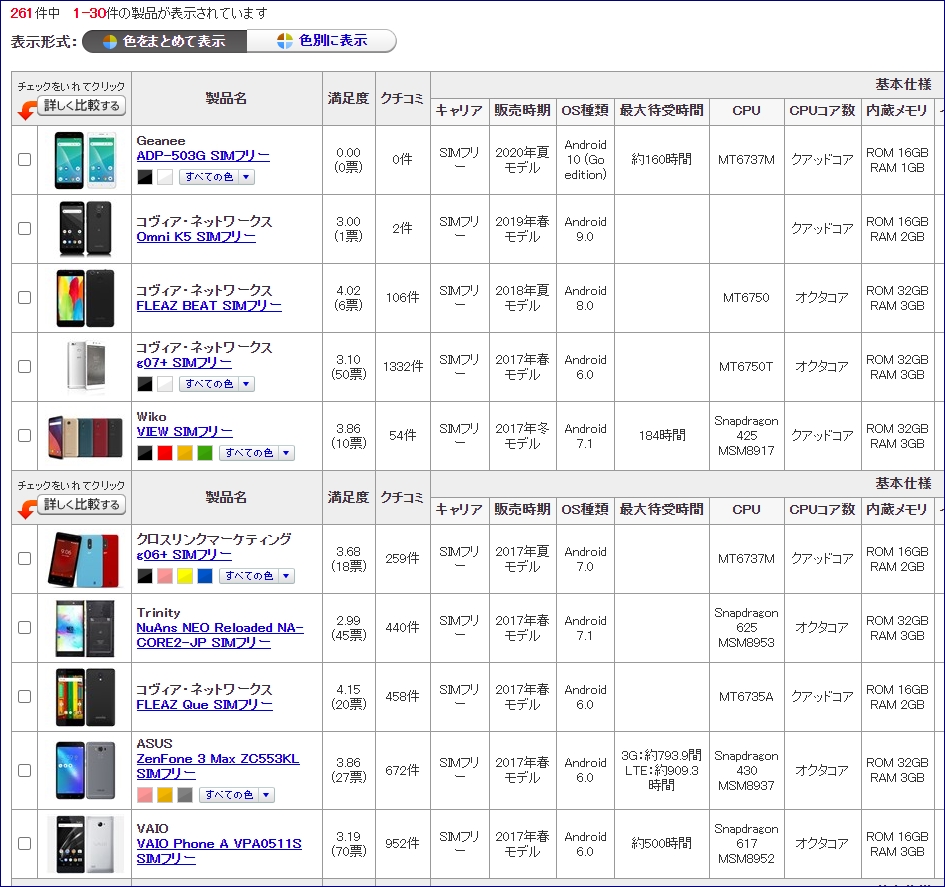
Task: Expand すべての色 dropdown for Wiko VIEW
Action: 257,453
